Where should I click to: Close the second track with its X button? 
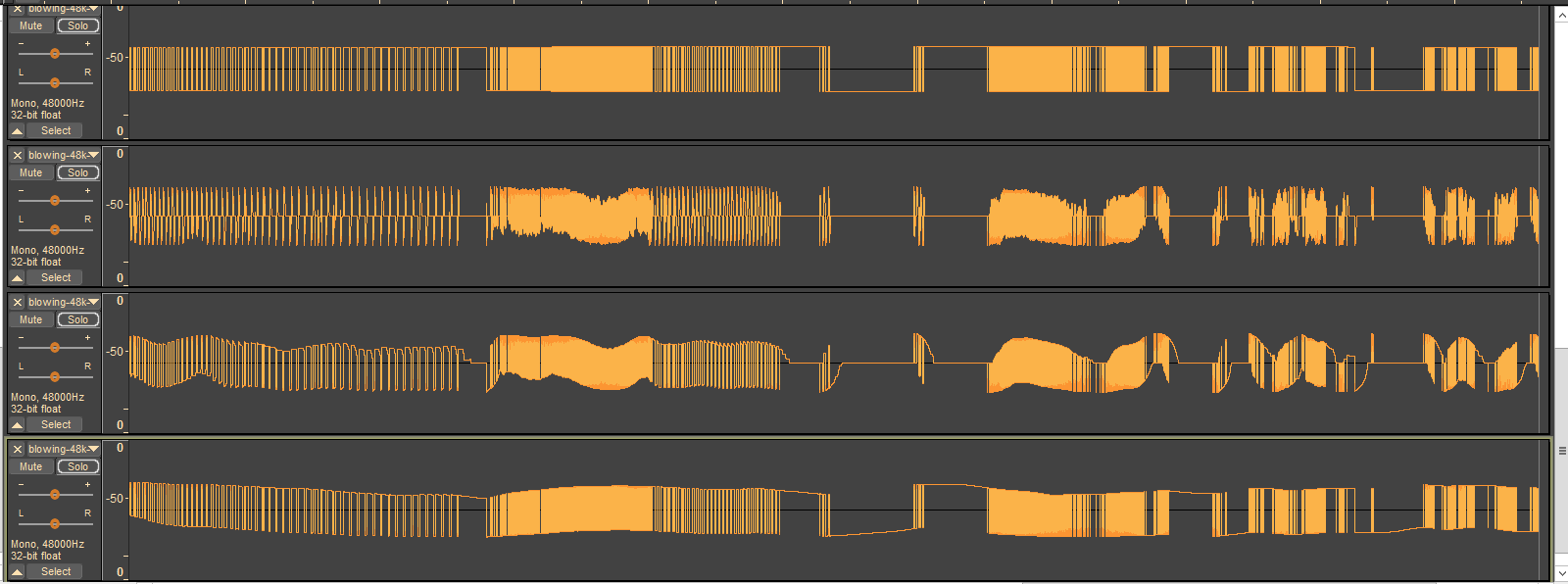pos(18,155)
